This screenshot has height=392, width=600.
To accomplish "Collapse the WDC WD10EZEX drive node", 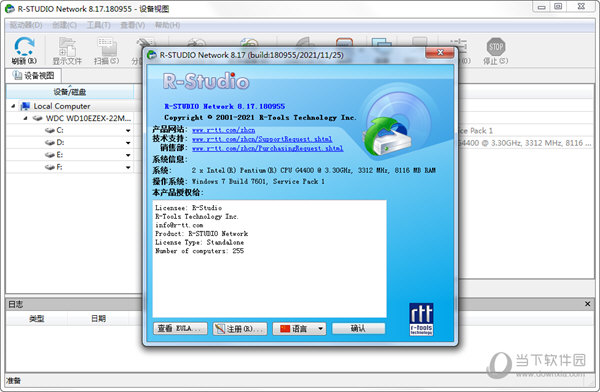I will click(x=25, y=118).
